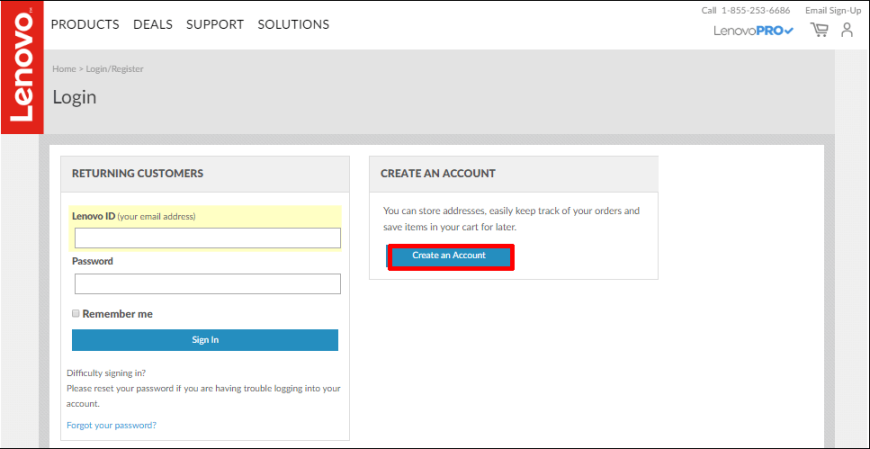Click the Sign In button
The height and width of the screenshot is (449, 870).
[205, 340]
